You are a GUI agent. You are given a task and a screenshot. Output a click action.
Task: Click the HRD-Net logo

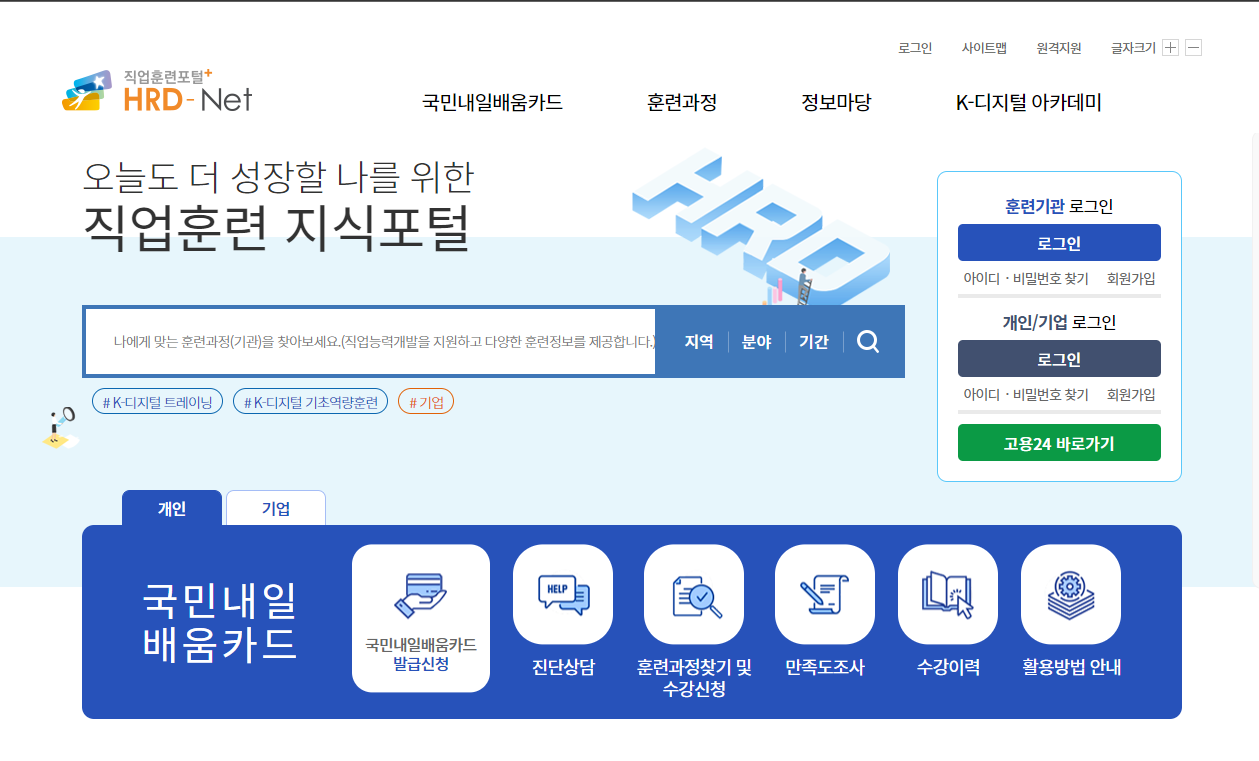pyautogui.click(x=157, y=90)
